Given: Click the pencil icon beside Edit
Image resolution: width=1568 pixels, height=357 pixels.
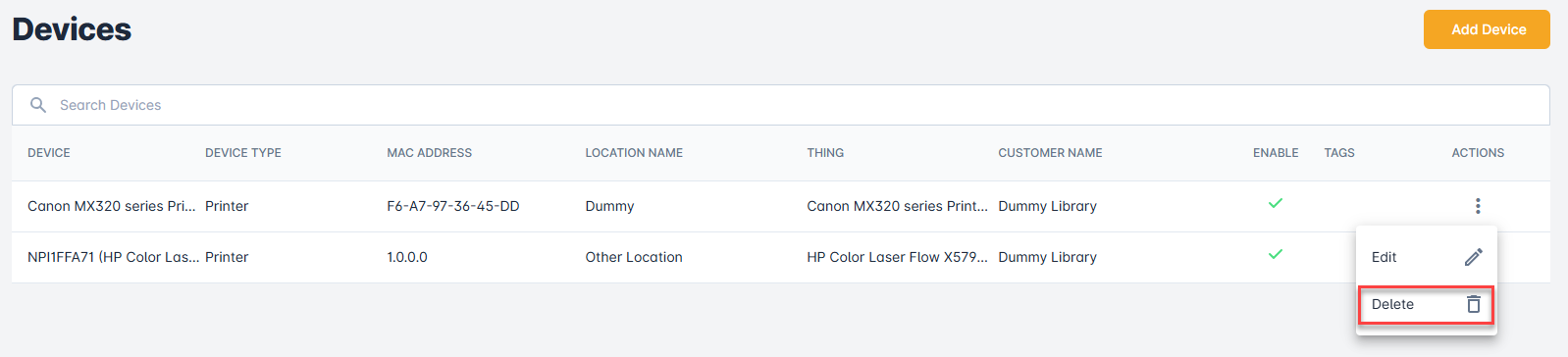Looking at the screenshot, I should [1474, 257].
